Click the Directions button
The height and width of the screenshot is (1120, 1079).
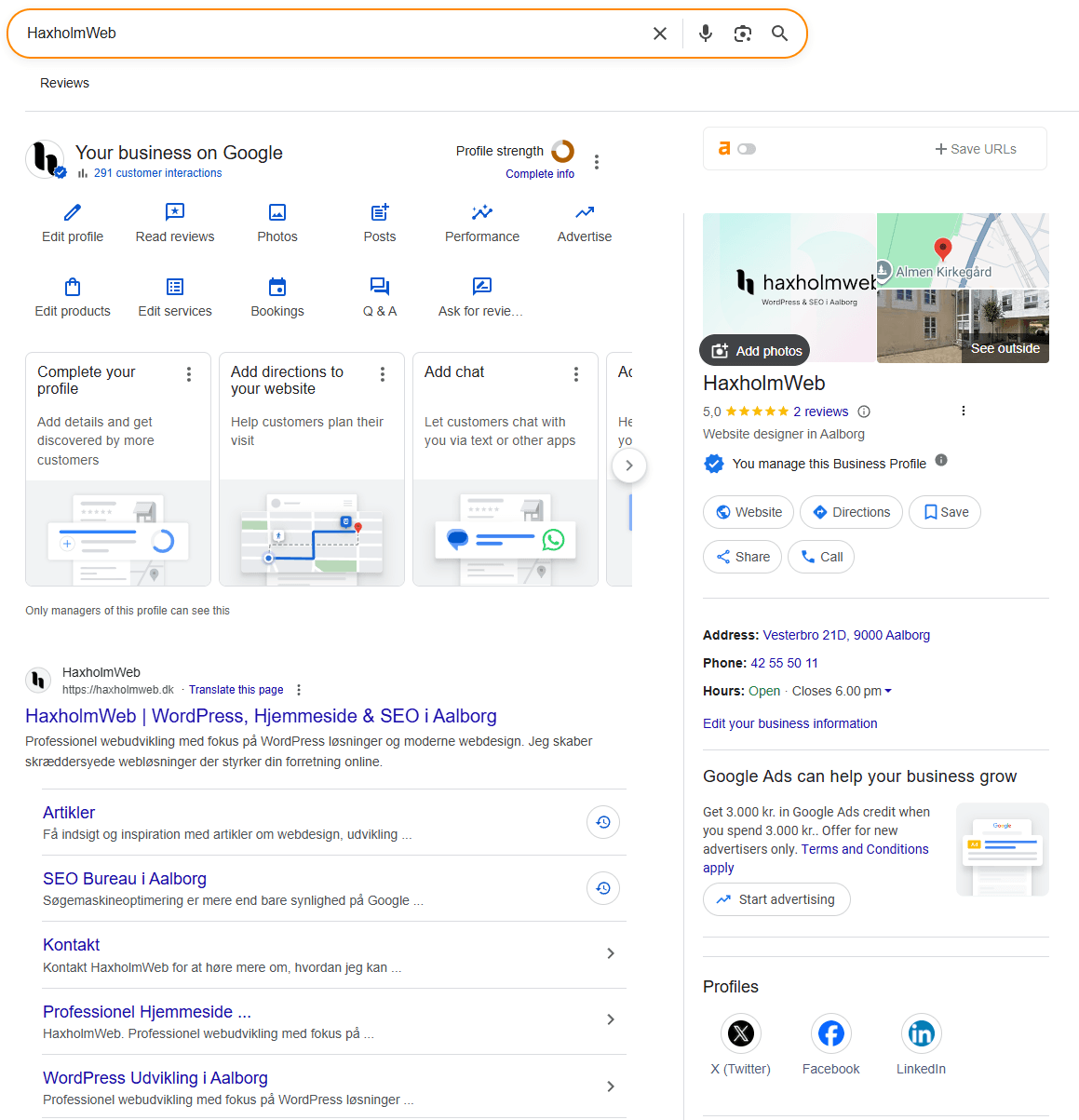tap(850, 512)
